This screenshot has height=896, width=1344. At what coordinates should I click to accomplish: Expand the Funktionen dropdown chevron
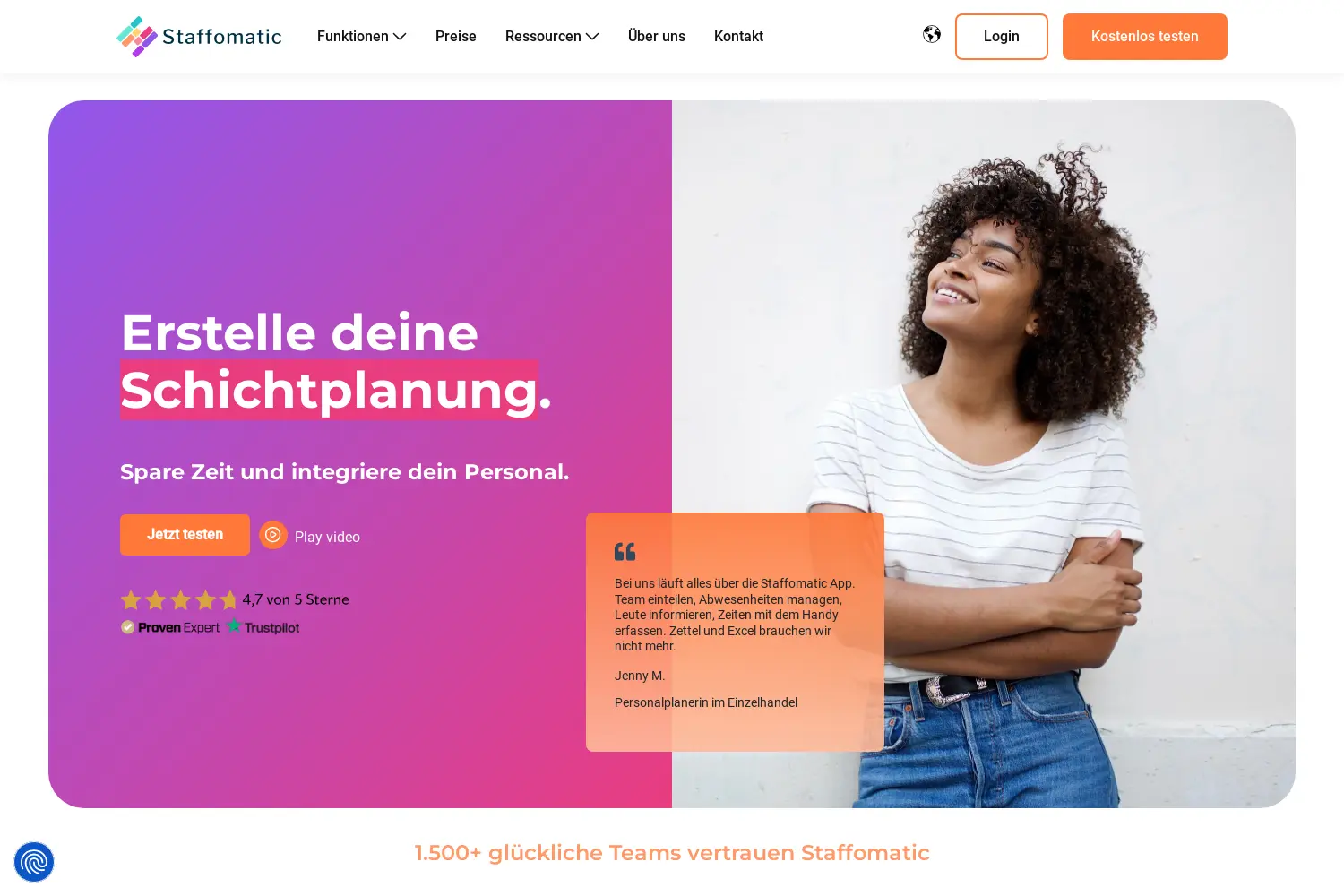(x=400, y=37)
